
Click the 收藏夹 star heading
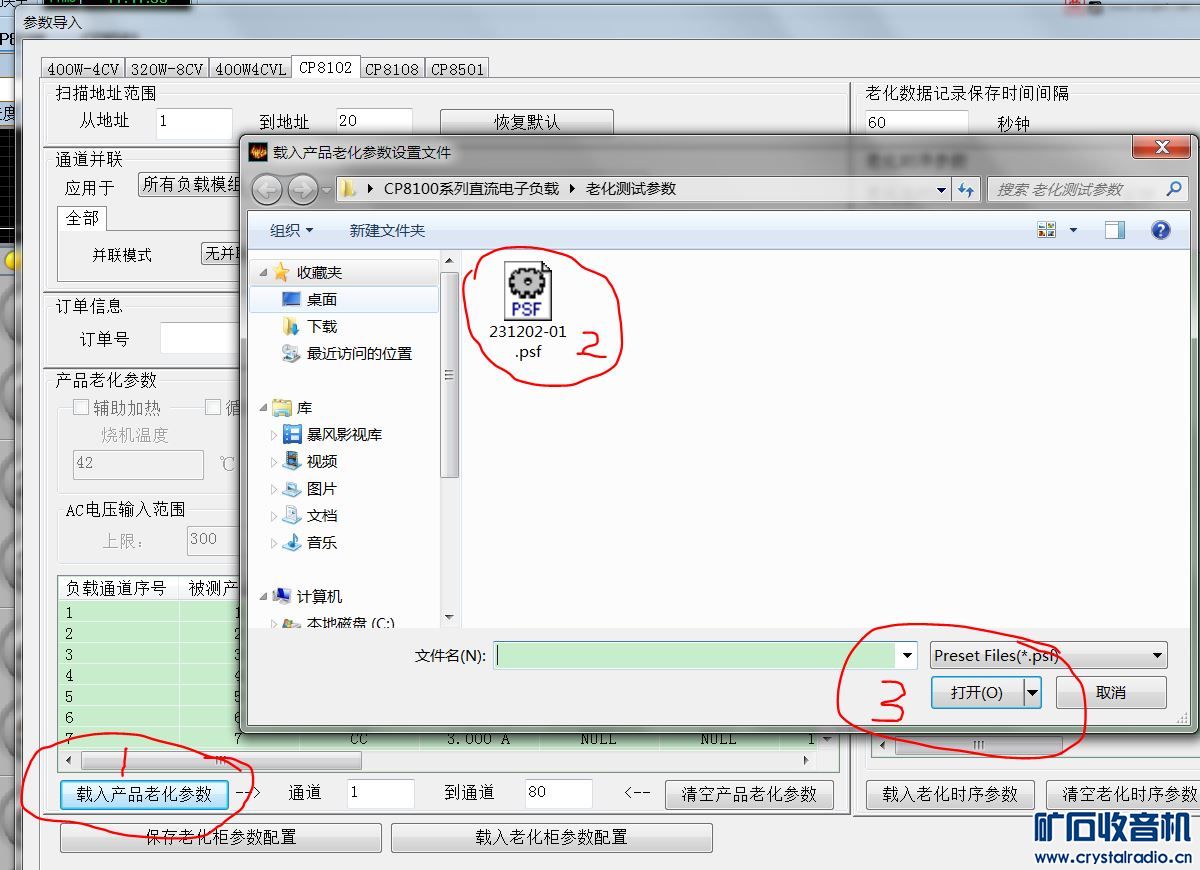point(319,272)
